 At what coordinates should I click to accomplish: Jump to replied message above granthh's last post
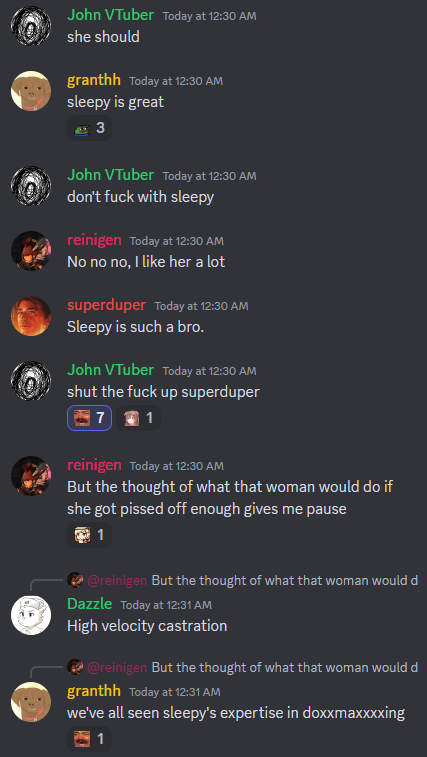point(285,668)
